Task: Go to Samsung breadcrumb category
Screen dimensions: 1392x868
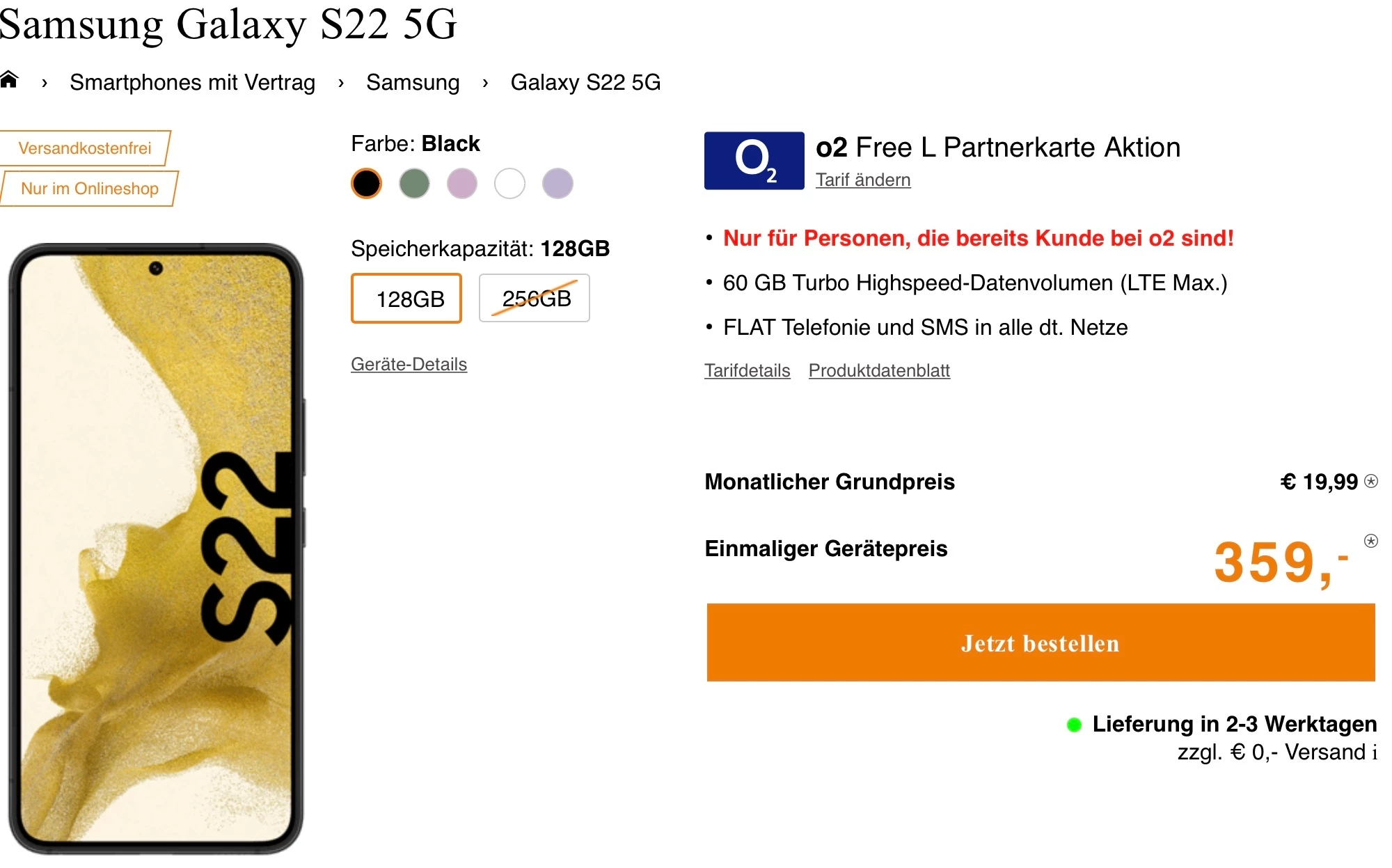Action: tap(413, 83)
